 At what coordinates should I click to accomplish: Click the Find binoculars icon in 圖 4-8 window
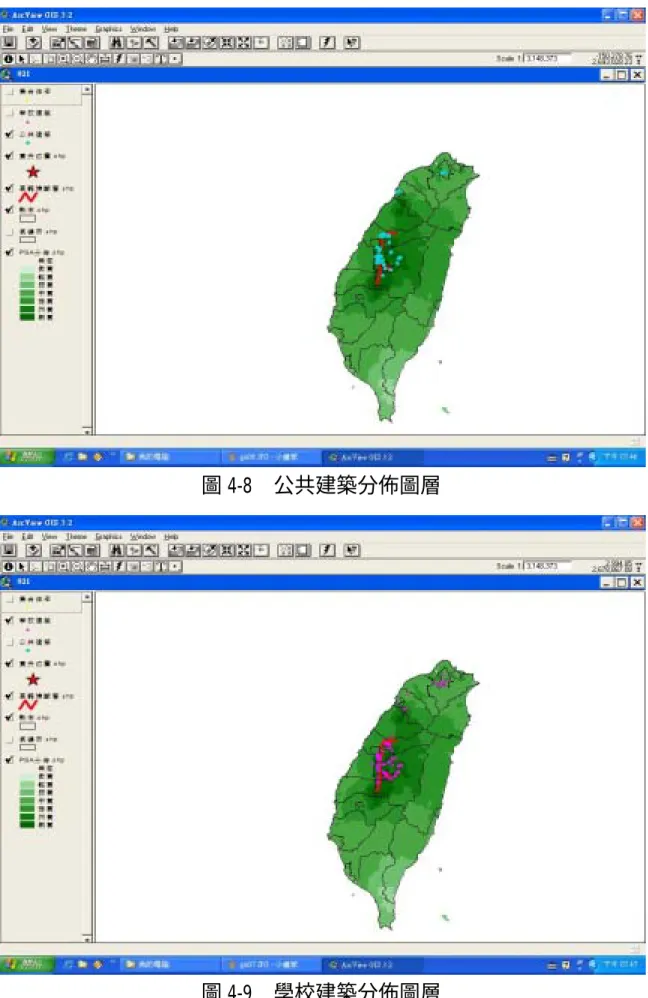coord(116,43)
